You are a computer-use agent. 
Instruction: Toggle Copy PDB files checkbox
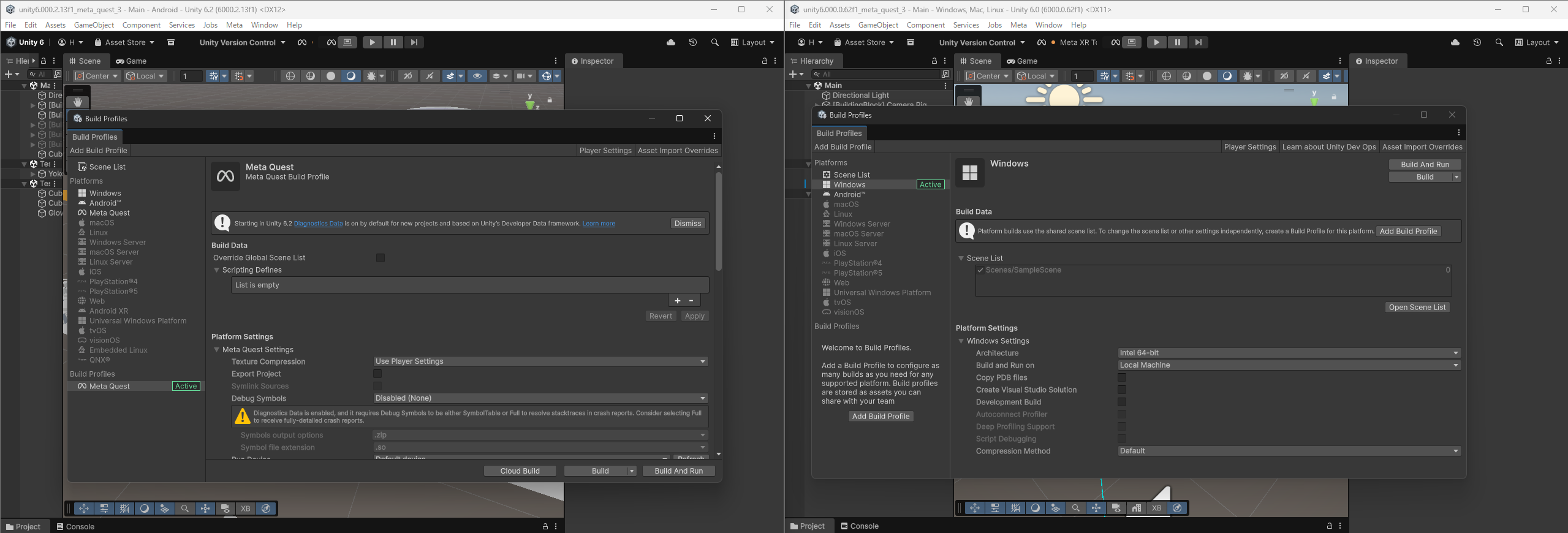pos(1122,377)
